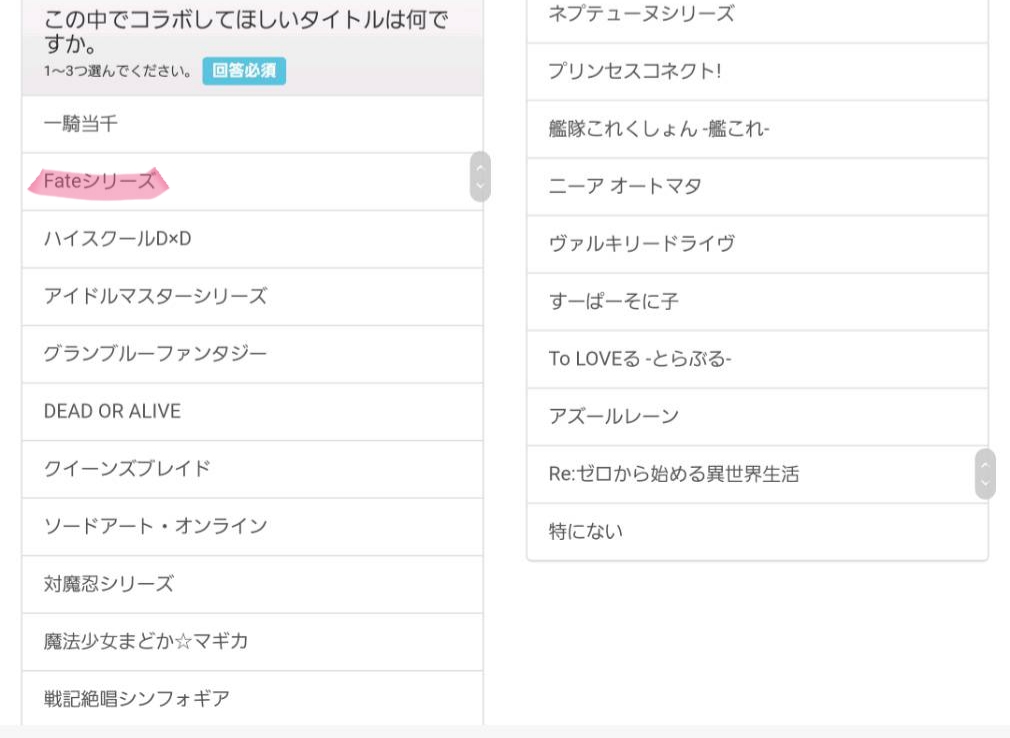Pick ソードアート・オンライン option
Viewport: 1010px width, 738px height.
point(155,526)
